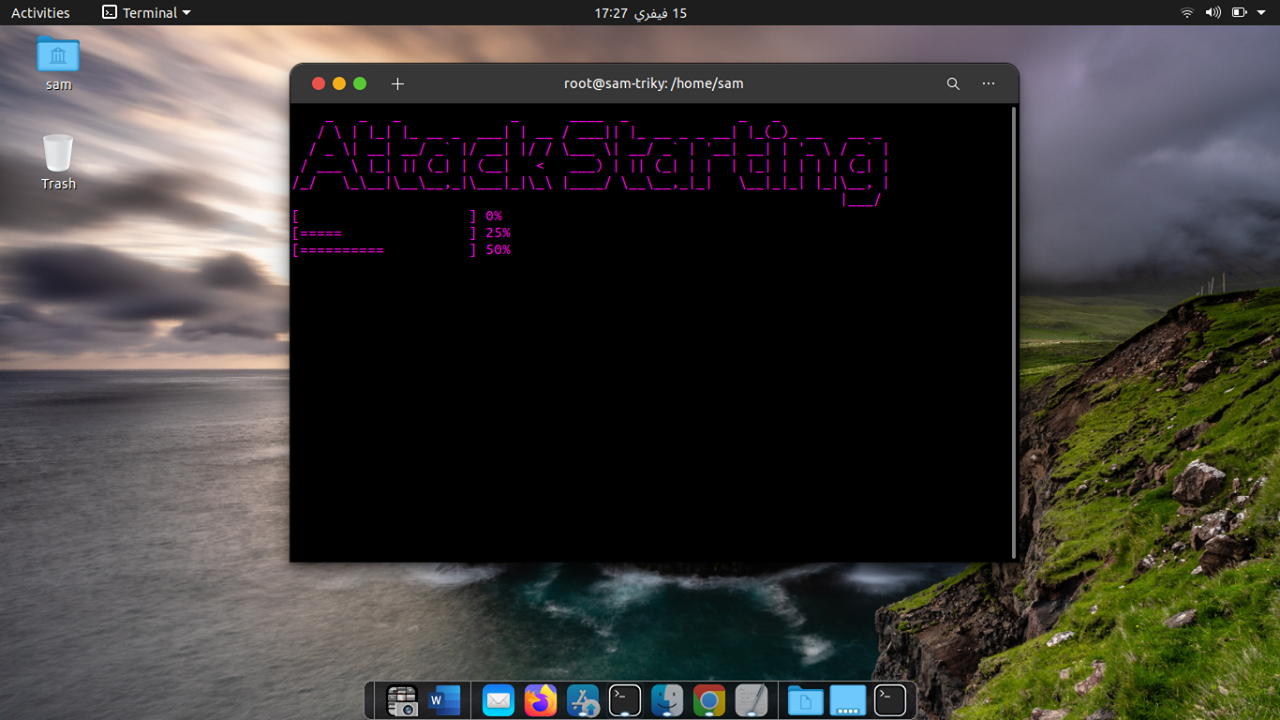Open the blue Files folder icon in dock
The image size is (1280, 720).
pyautogui.click(x=804, y=700)
